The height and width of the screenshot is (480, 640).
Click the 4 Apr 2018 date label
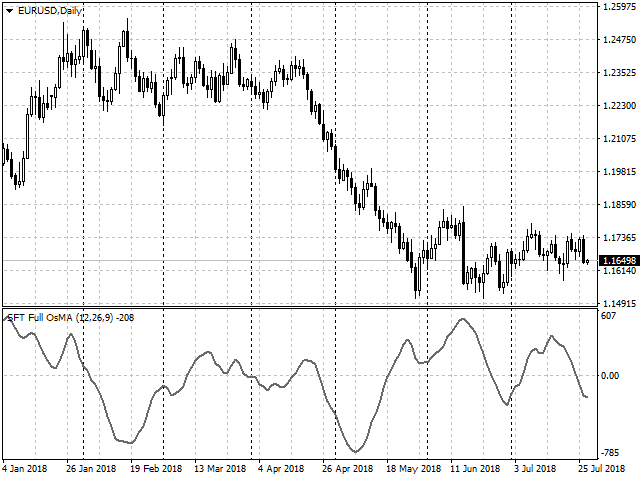coord(281,469)
